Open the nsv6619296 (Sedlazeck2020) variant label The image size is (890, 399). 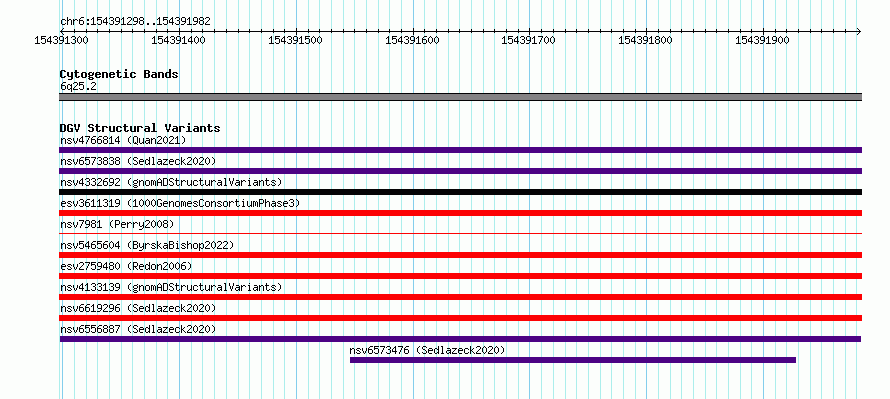138,308
